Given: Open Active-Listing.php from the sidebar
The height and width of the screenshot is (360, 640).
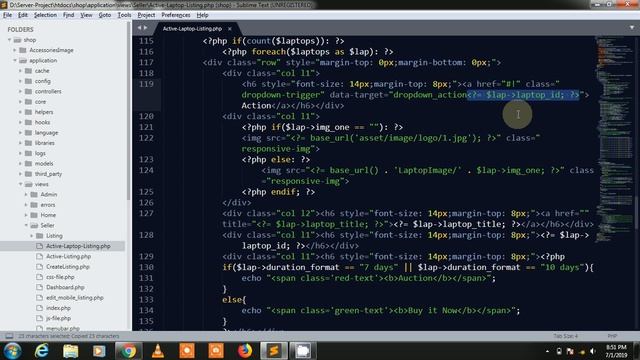Looking at the screenshot, I should point(68,256).
